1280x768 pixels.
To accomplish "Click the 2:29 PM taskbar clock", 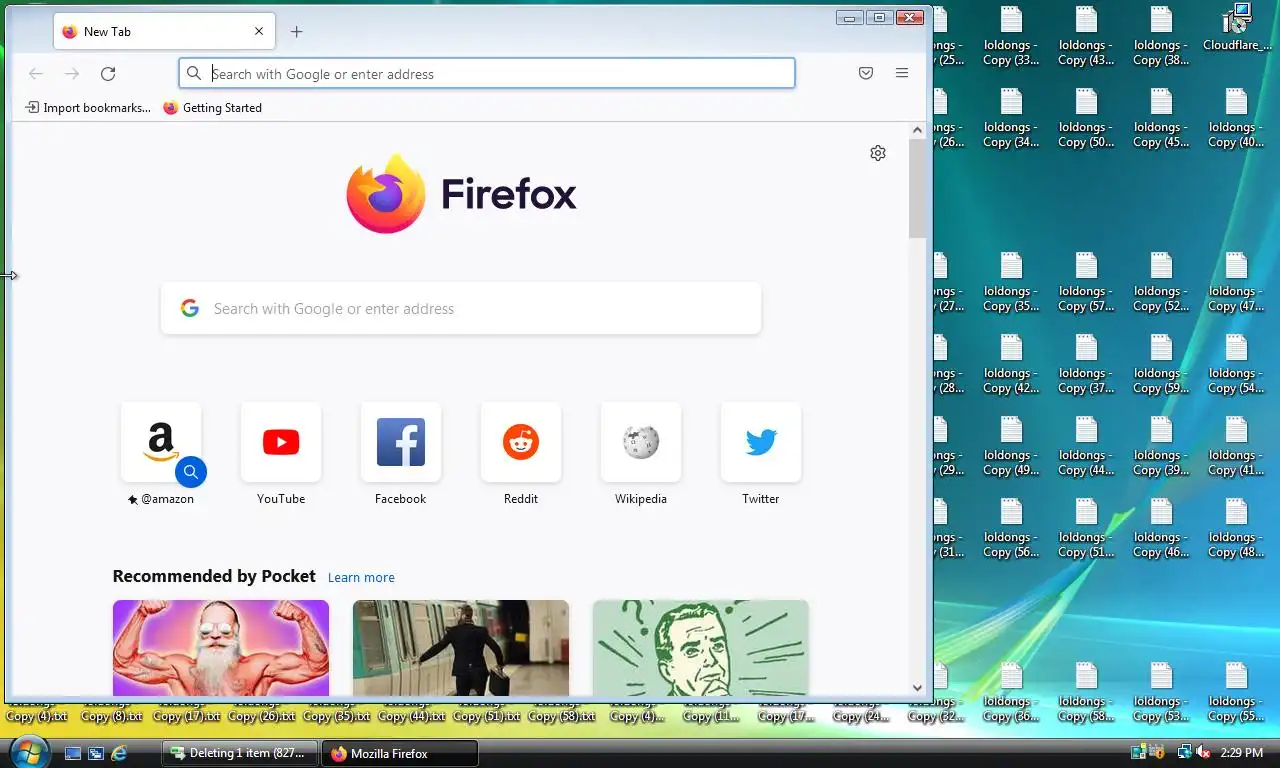I will 1243,753.
